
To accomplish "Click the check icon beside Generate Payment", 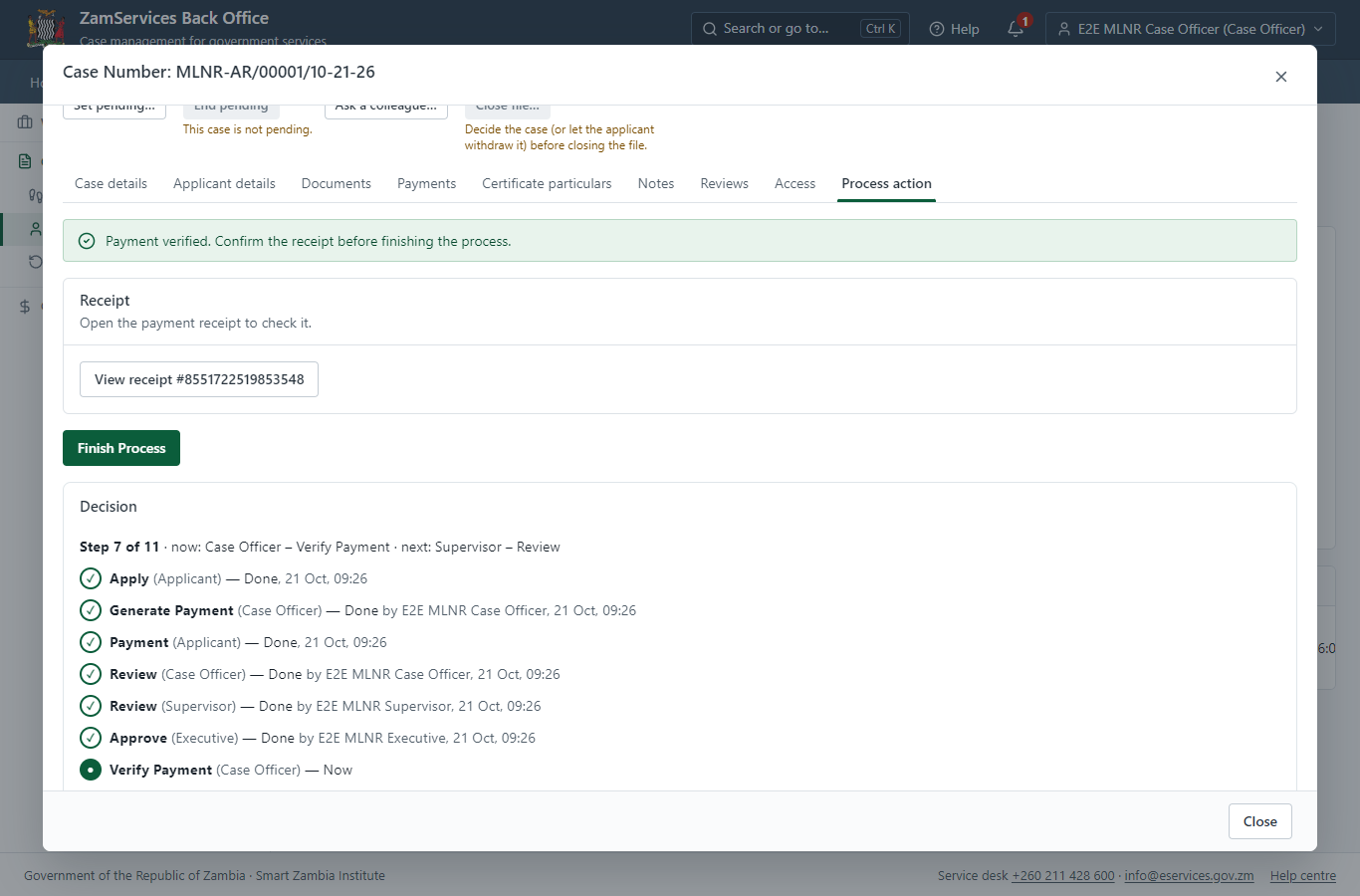I will pyautogui.click(x=91, y=610).
